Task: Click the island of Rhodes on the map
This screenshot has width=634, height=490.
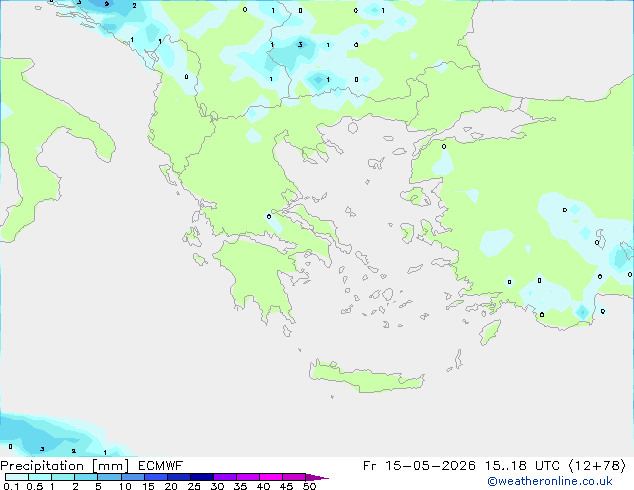Action: pyautogui.click(x=490, y=332)
